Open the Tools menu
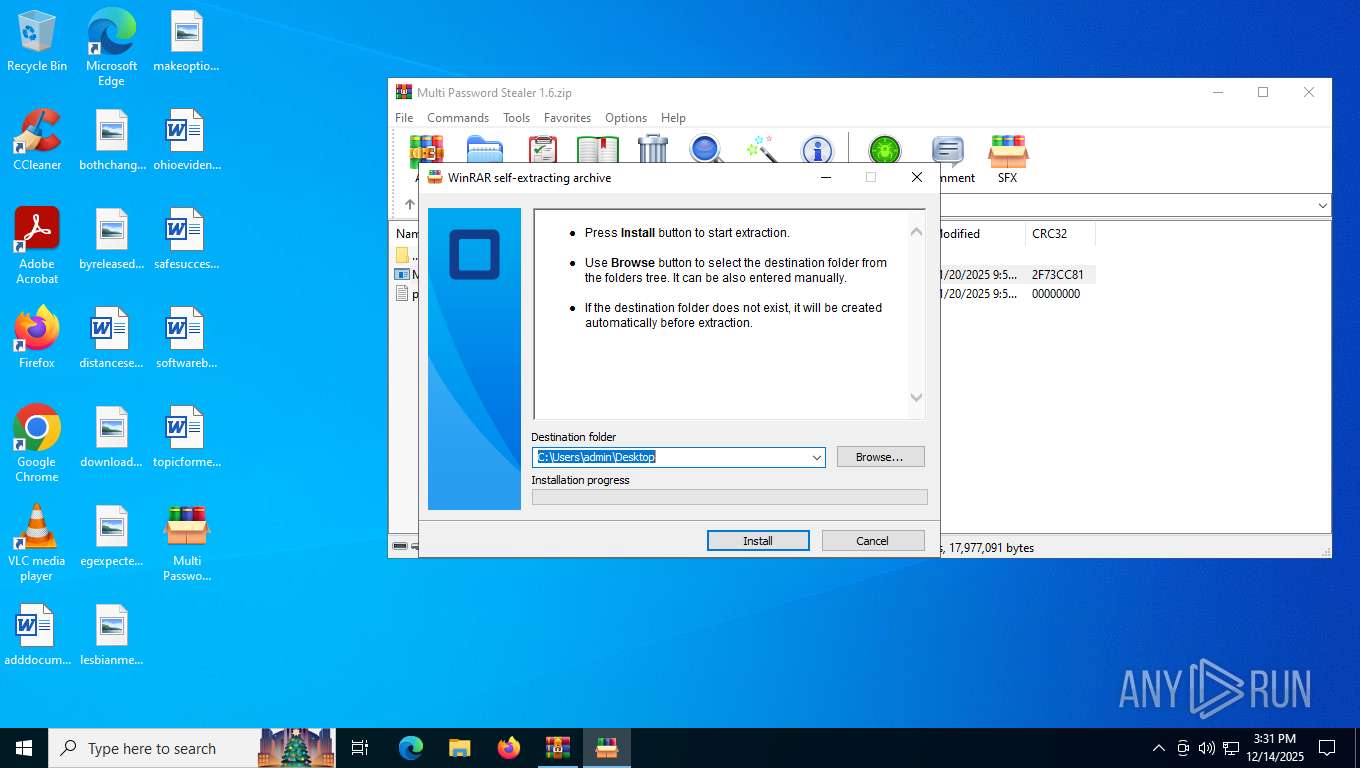This screenshot has width=1360, height=768. pos(516,118)
